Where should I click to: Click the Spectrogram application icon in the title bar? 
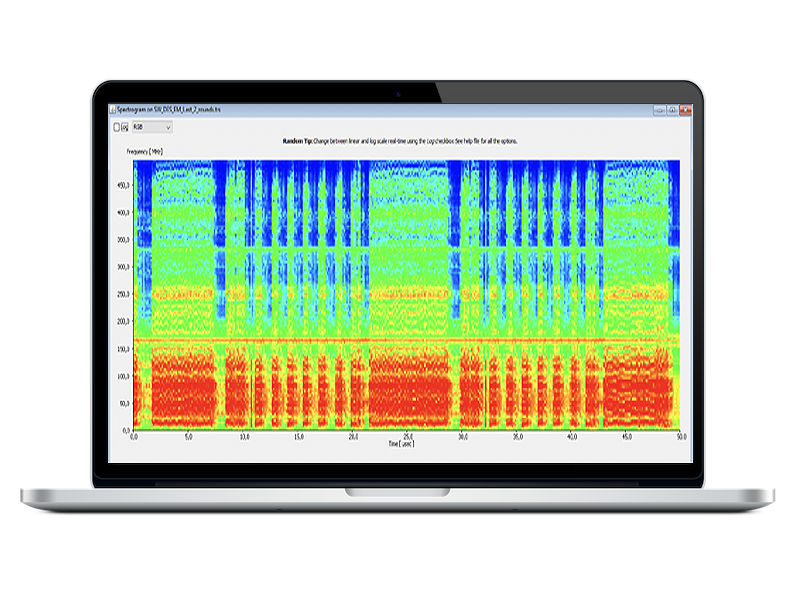(x=112, y=107)
